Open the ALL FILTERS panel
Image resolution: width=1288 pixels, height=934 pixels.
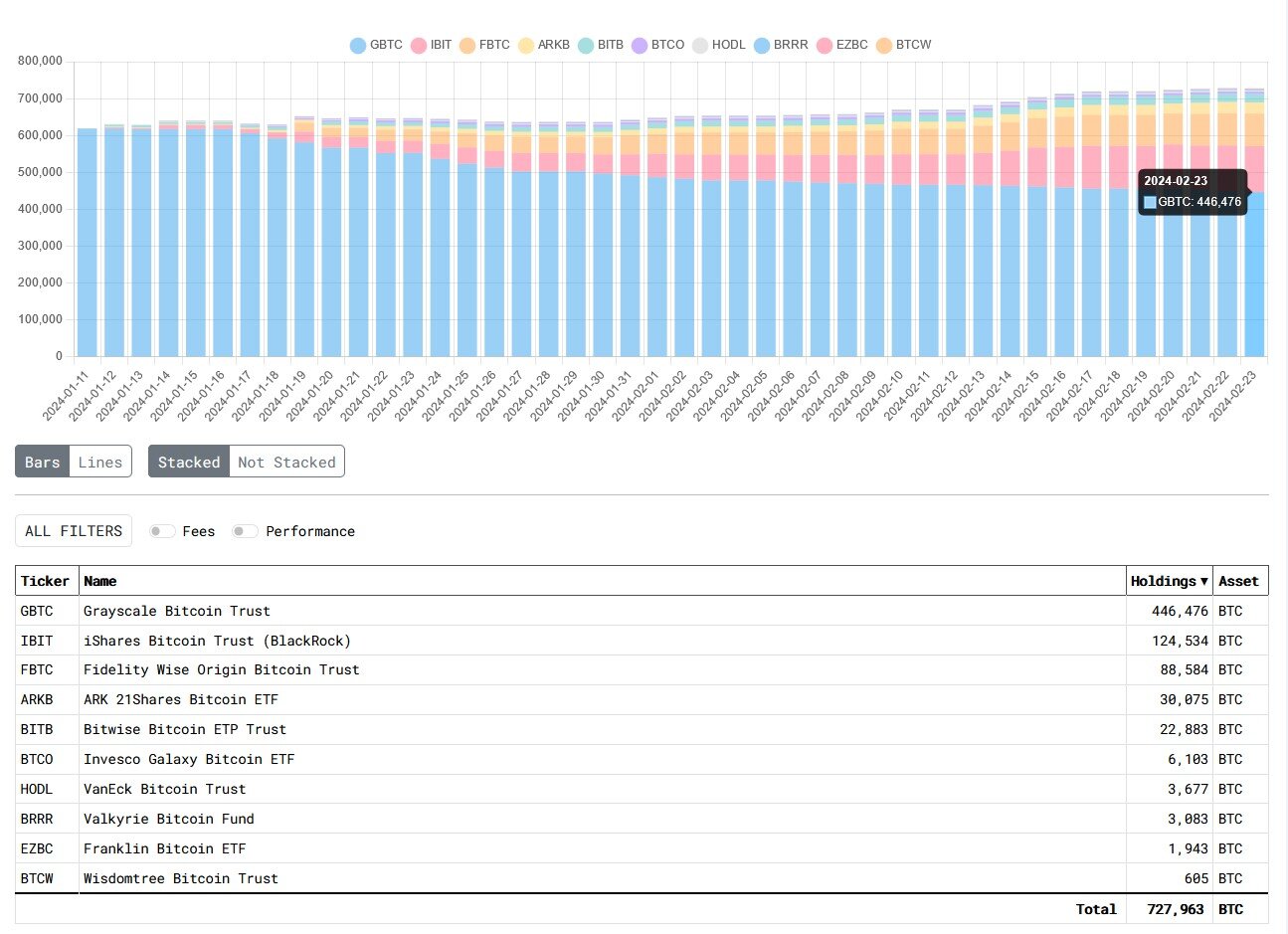(74, 531)
